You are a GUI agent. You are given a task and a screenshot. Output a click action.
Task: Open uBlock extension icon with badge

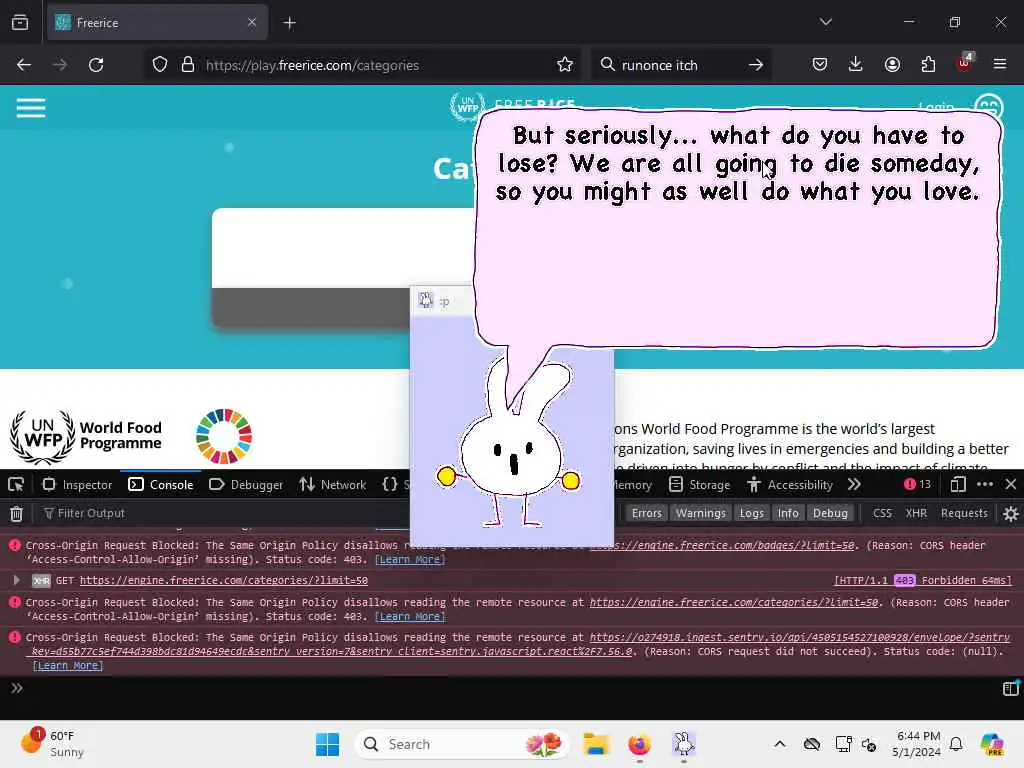coord(965,63)
